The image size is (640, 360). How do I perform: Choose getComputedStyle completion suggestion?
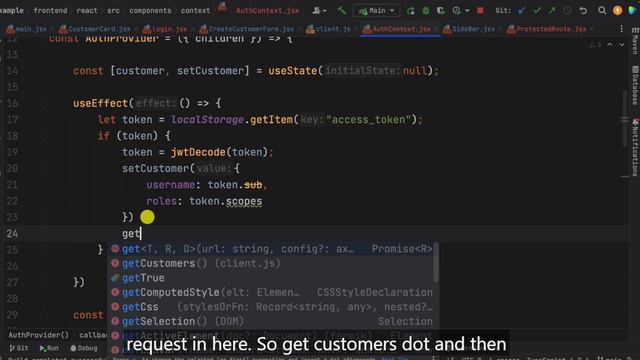tap(271, 292)
